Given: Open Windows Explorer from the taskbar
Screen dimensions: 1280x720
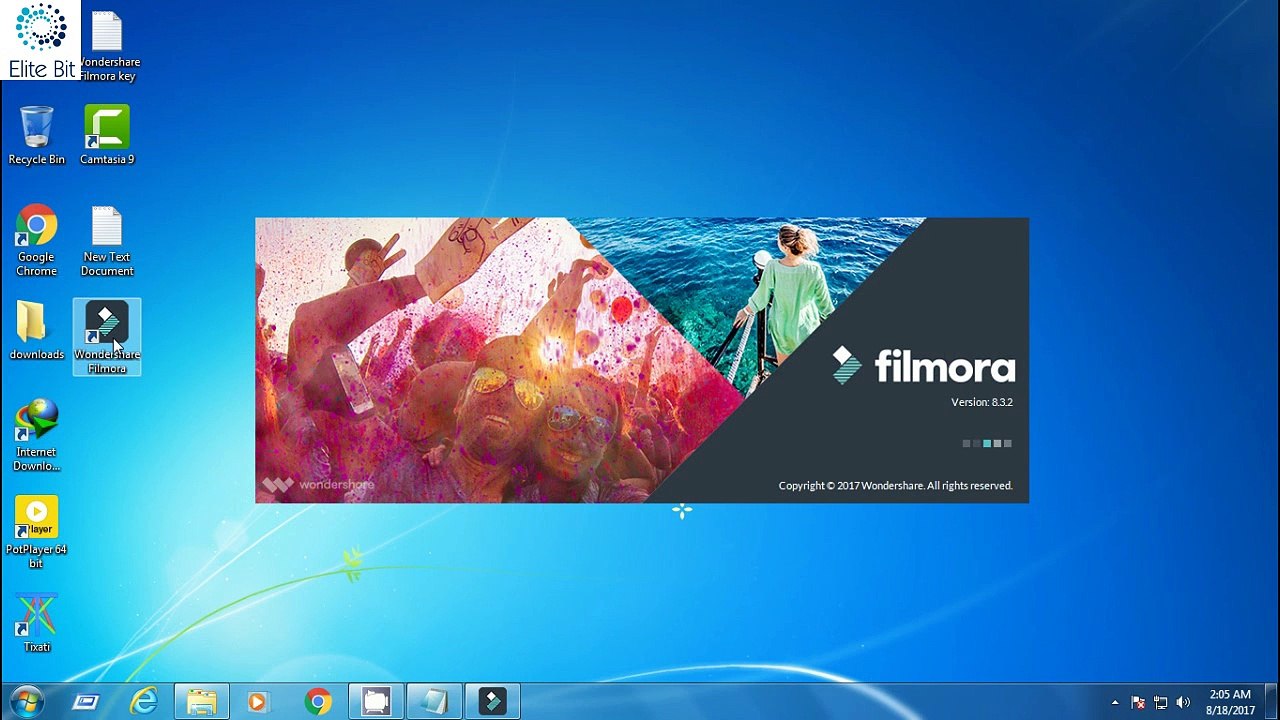Looking at the screenshot, I should (202, 702).
